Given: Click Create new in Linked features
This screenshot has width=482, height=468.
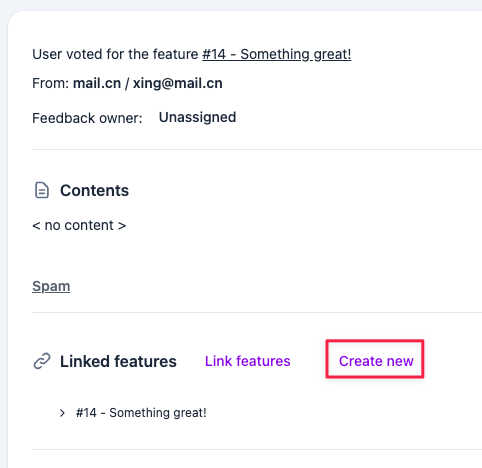Looking at the screenshot, I should click(x=376, y=361).
